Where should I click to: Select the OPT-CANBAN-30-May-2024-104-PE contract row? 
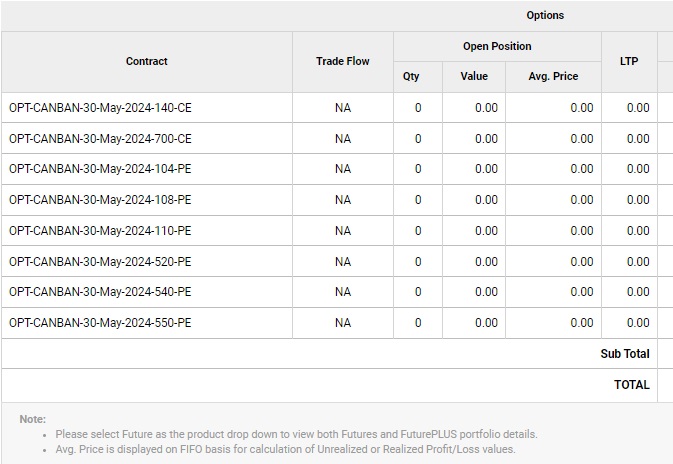click(x=100, y=169)
